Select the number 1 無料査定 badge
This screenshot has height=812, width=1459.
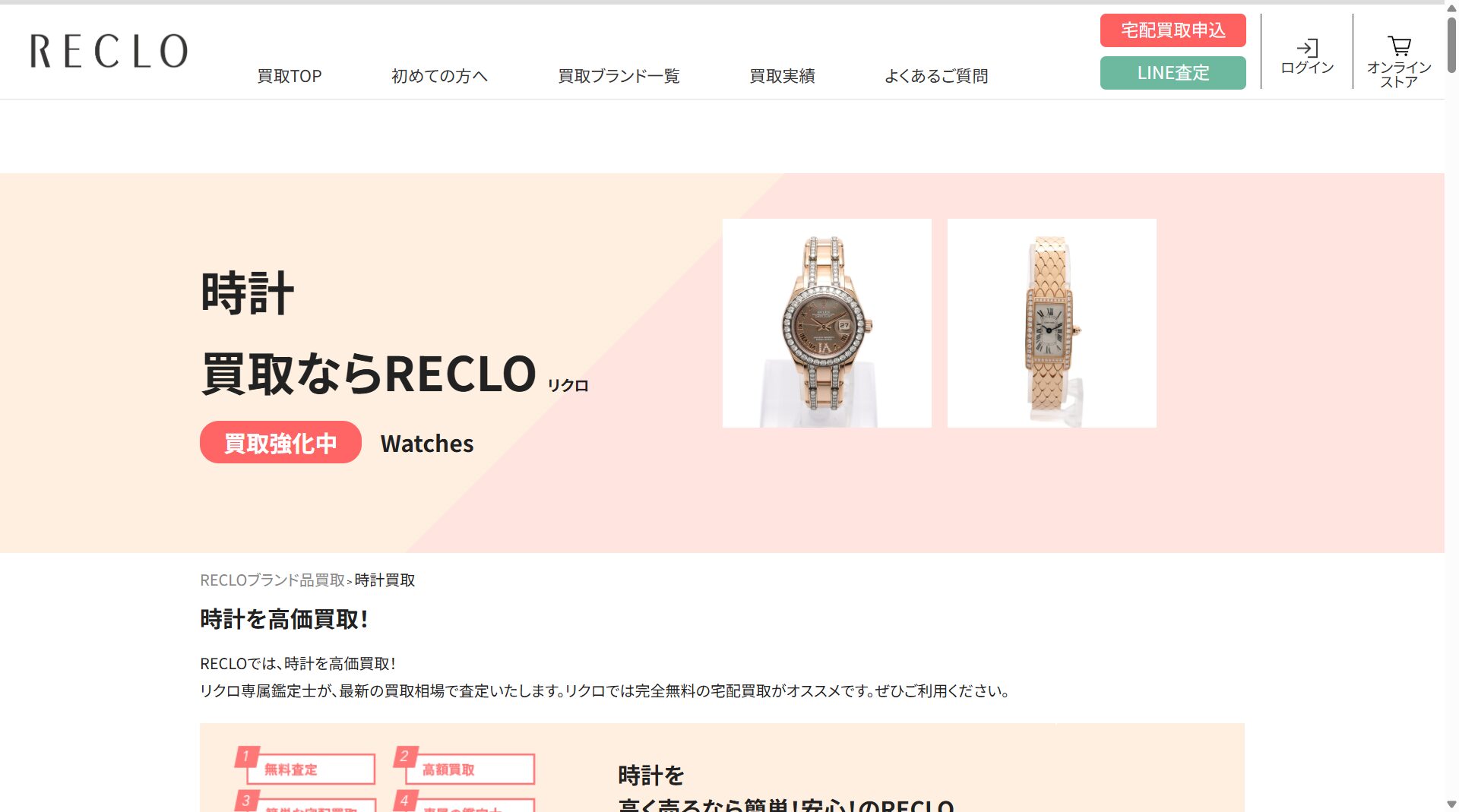(x=305, y=766)
